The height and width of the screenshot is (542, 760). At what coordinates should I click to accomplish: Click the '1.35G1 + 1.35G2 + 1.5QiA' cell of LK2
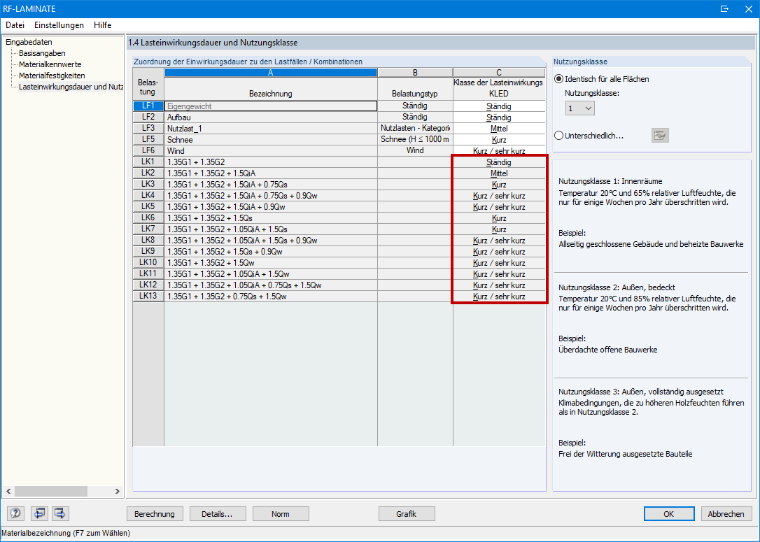pos(270,173)
